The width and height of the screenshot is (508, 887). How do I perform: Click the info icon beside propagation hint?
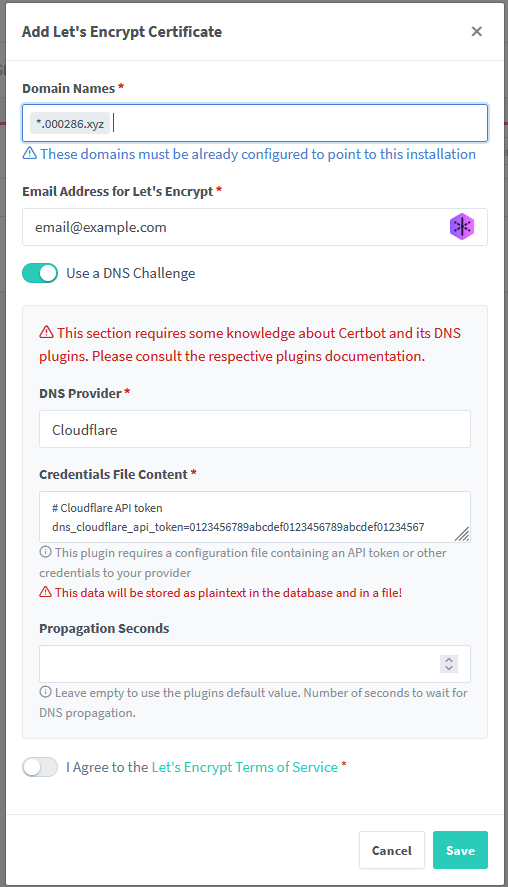point(45,692)
